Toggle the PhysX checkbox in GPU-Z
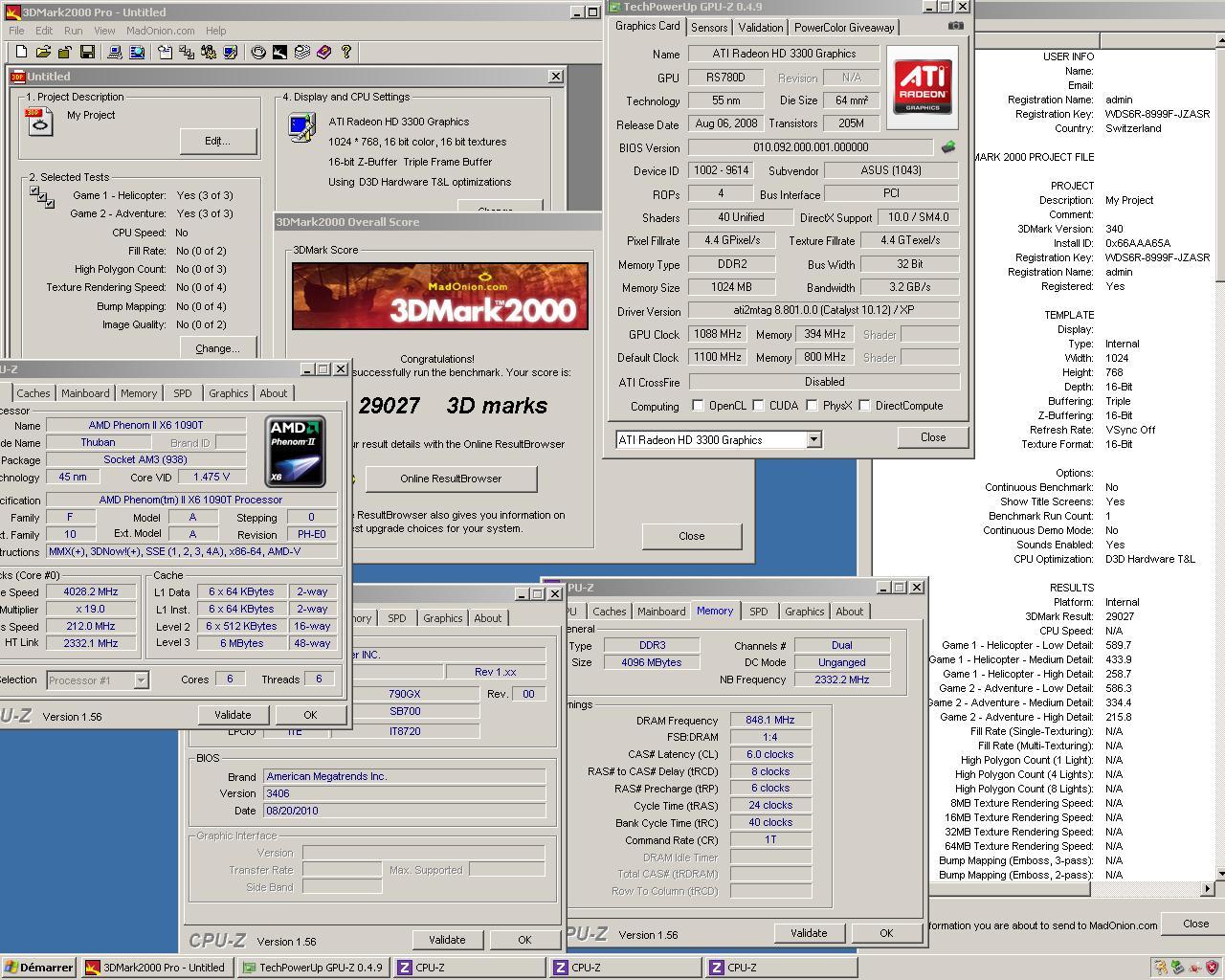Image resolution: width=1225 pixels, height=980 pixels. pos(812,406)
